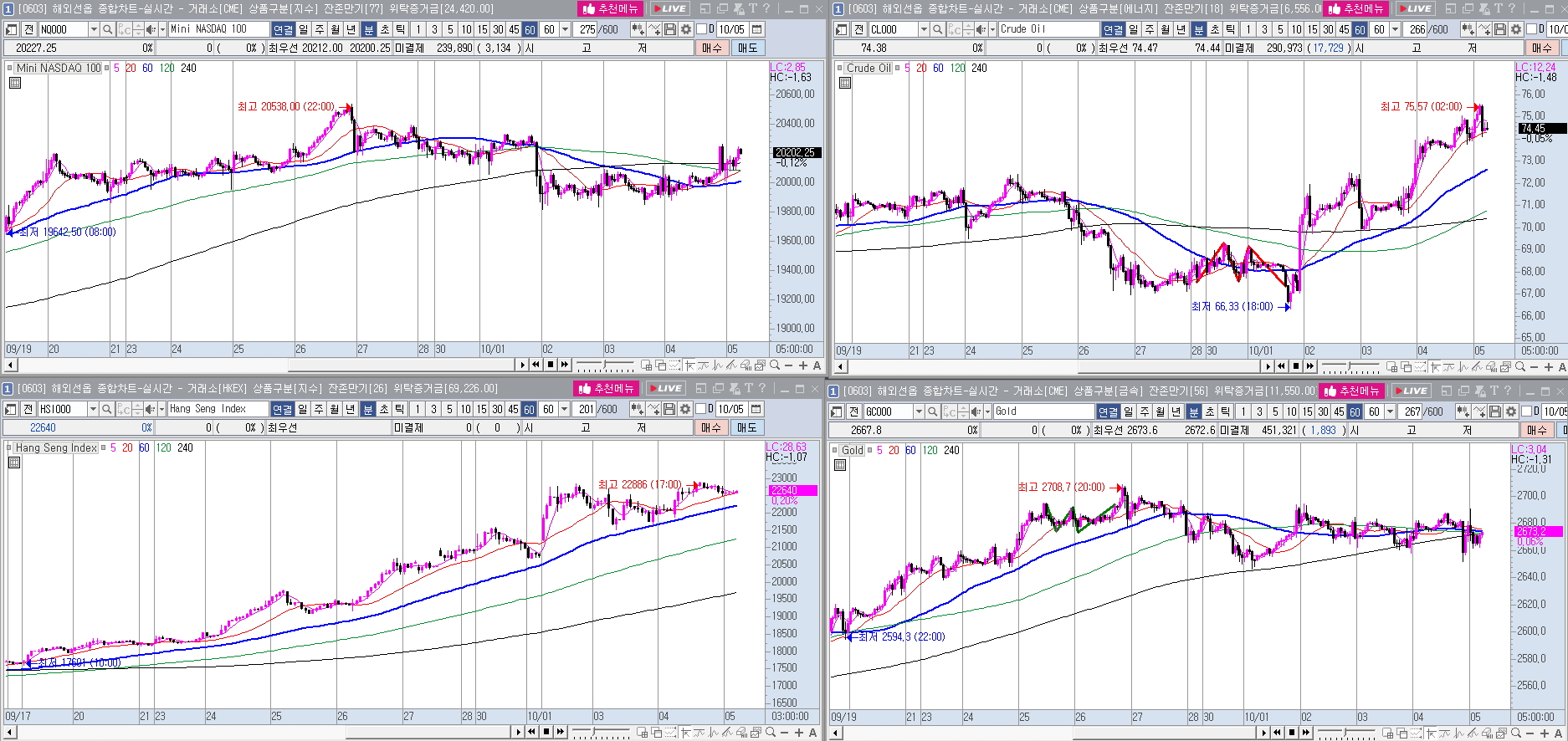This screenshot has width=1568, height=741.
Task: Open speaker options dropdown in Mini NASDAQ 100 toolbar
Action: pyautogui.click(x=162, y=29)
